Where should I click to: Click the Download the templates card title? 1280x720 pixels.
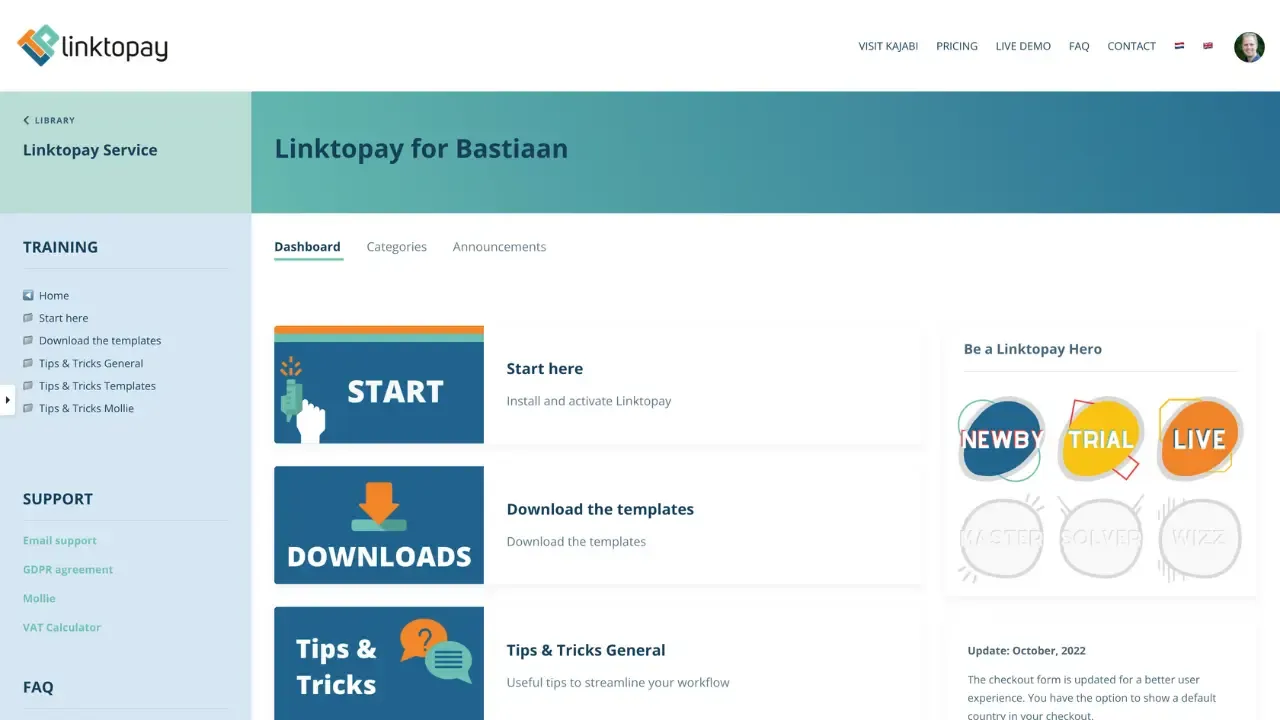(600, 509)
